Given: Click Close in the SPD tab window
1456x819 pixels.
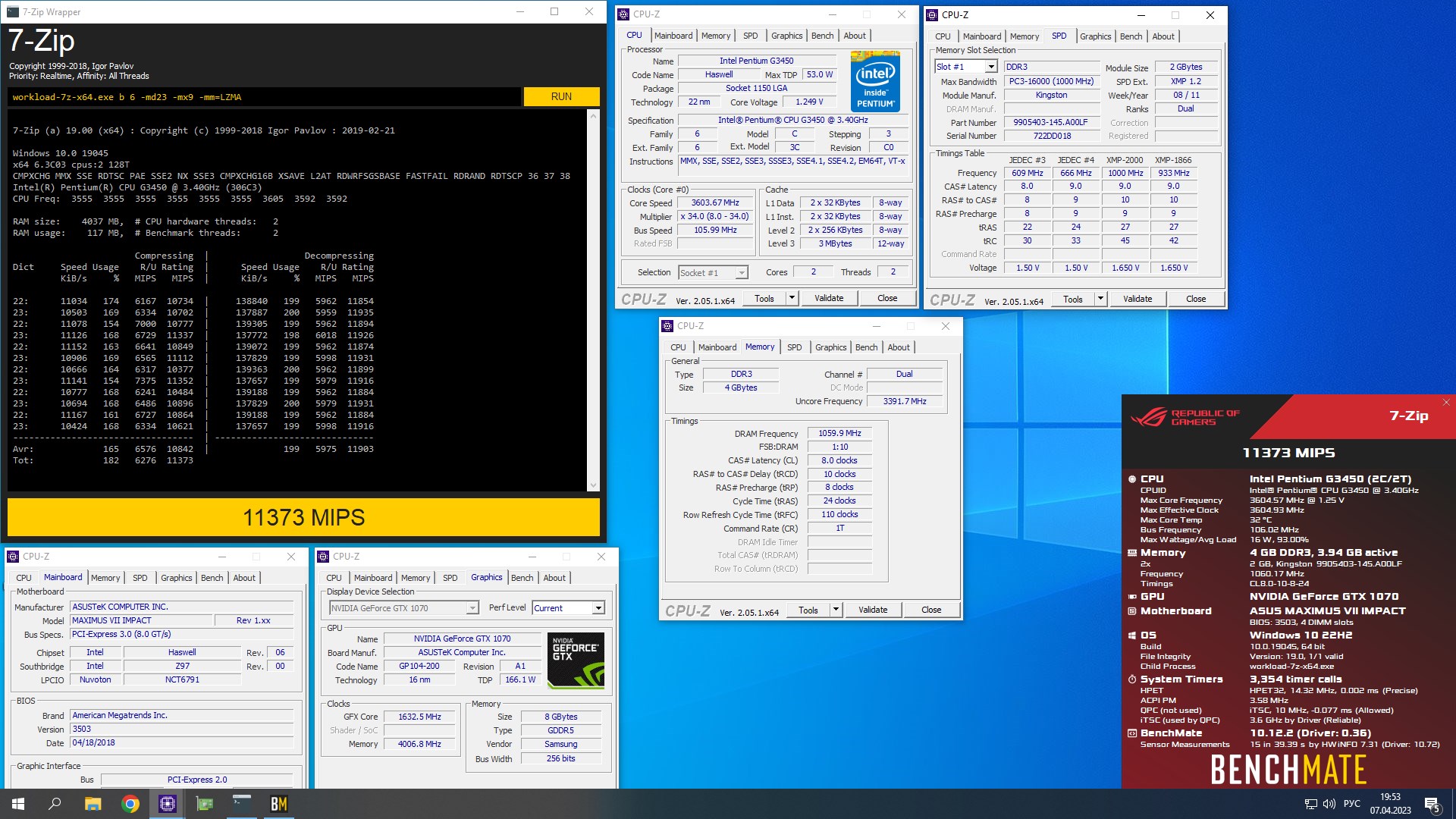Looking at the screenshot, I should point(1196,299).
